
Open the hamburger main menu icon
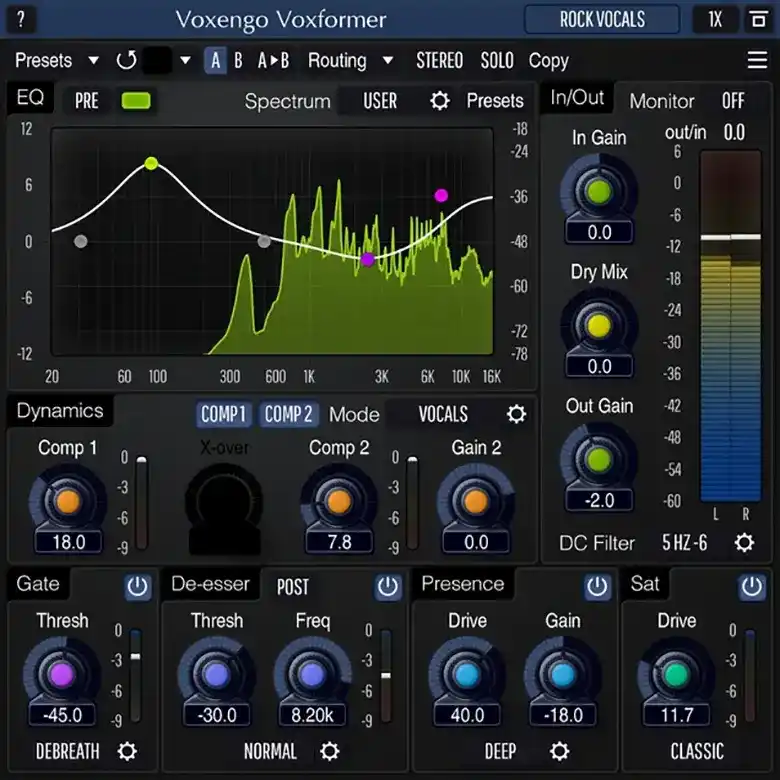click(x=757, y=60)
